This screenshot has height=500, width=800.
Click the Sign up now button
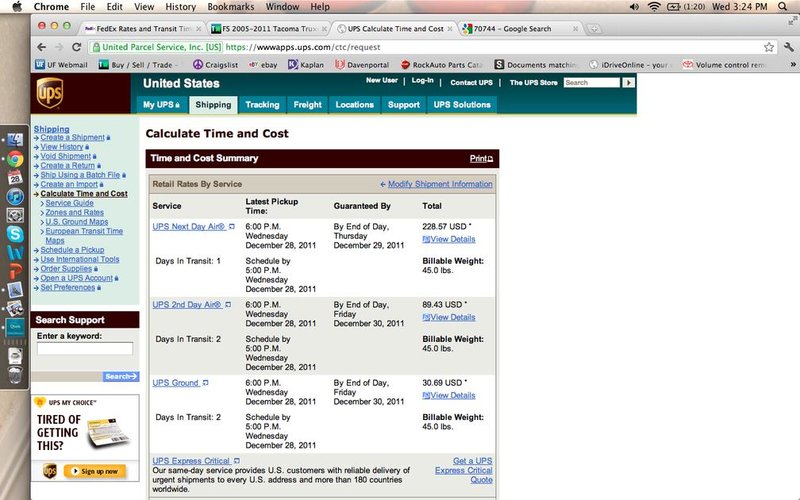click(x=95, y=471)
